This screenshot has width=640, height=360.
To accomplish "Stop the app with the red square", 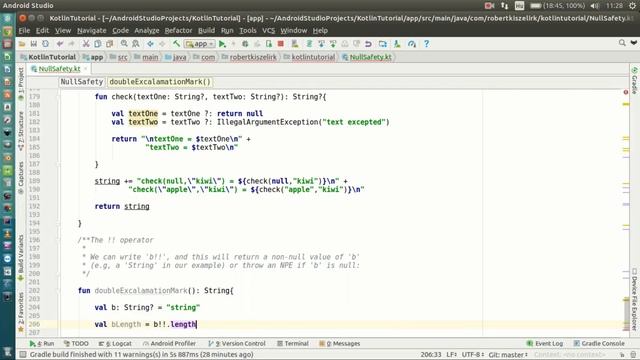I will click(x=280, y=44).
